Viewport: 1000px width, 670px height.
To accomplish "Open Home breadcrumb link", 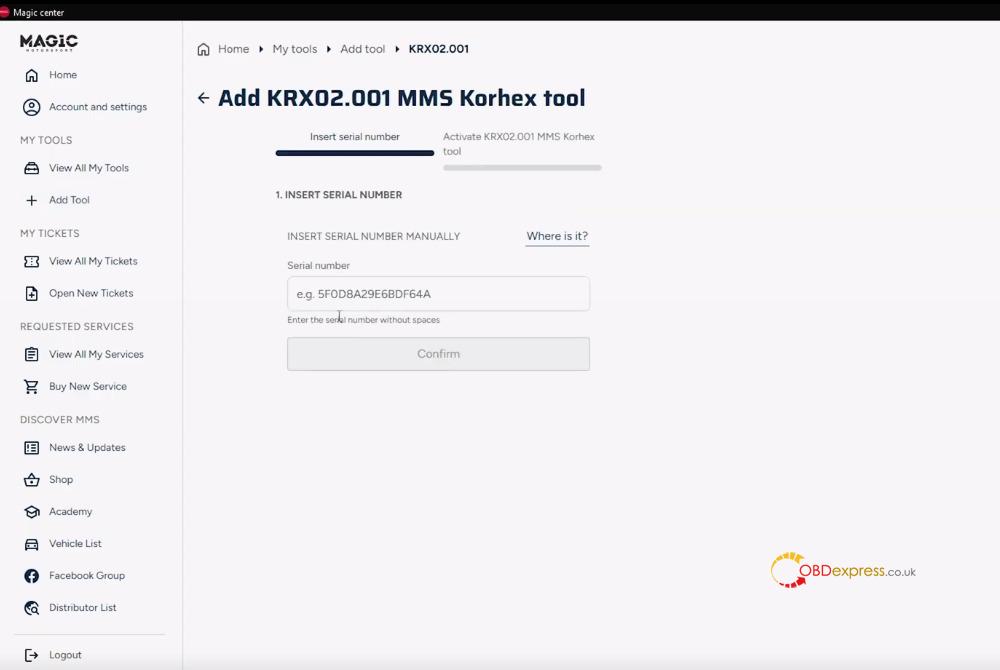I will tap(233, 48).
